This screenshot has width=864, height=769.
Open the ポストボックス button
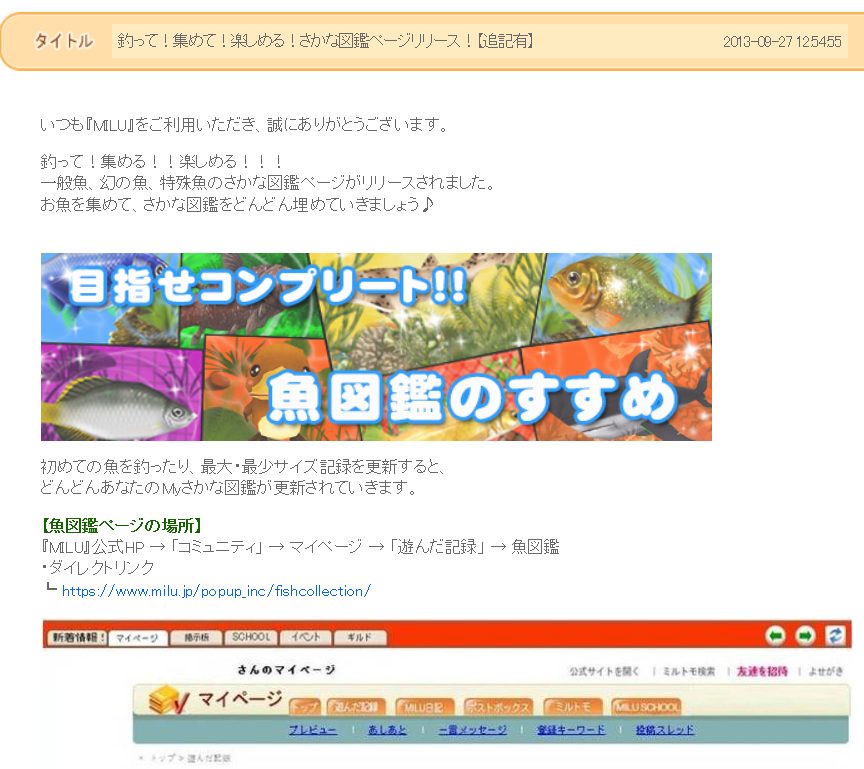pyautogui.click(x=499, y=707)
